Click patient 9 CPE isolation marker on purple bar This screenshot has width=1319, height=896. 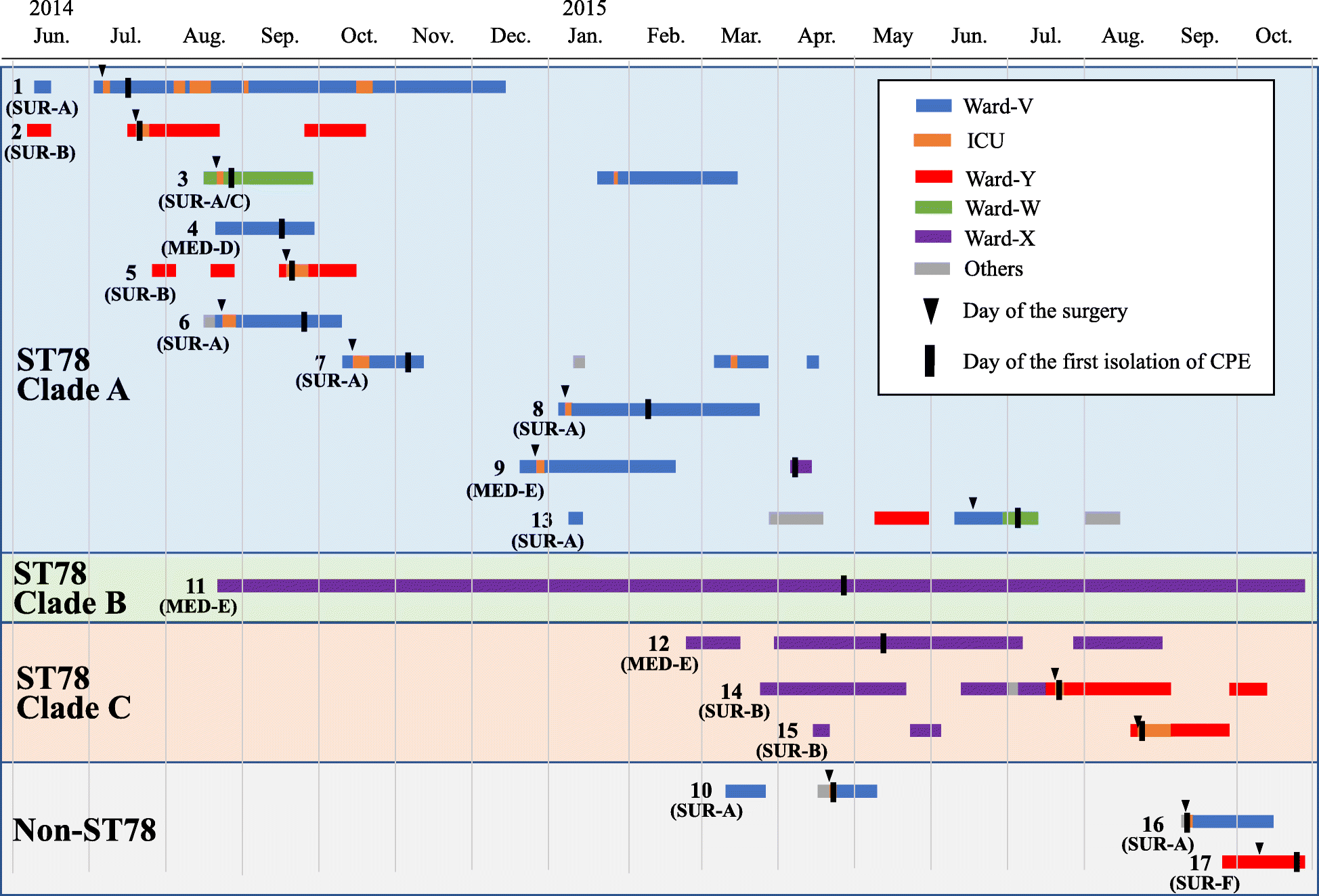coord(795,467)
